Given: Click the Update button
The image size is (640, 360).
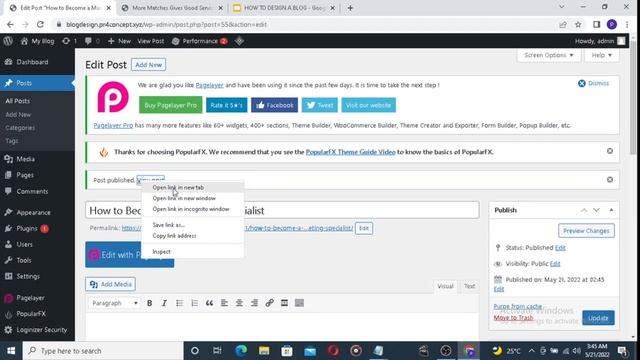Looking at the screenshot, I should point(598,318).
